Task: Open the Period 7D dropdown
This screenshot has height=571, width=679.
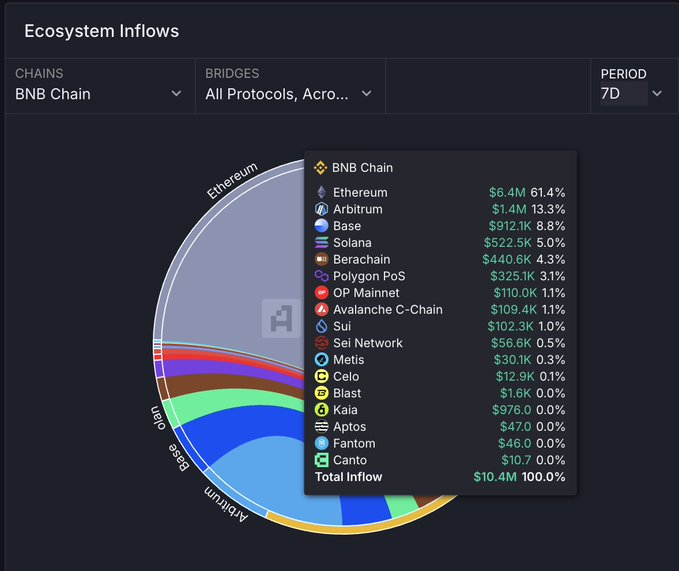Action: click(632, 94)
